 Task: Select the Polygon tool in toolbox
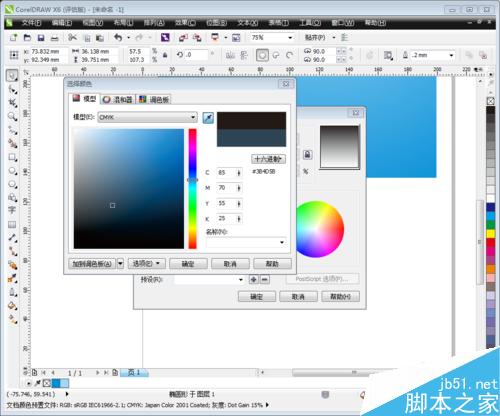coord(12,184)
